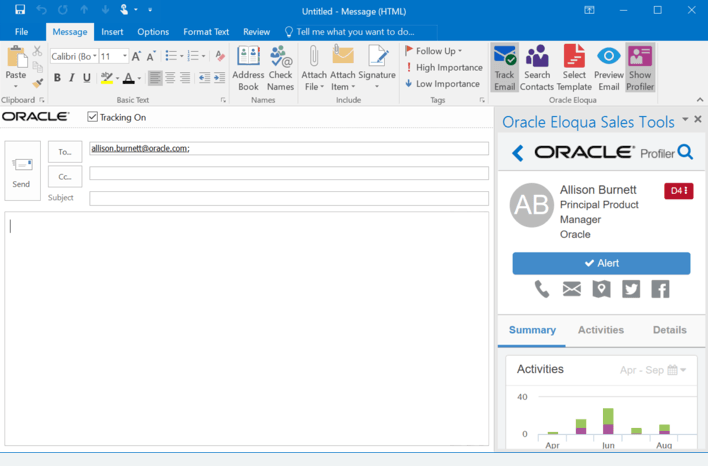This screenshot has width=708, height=466.
Task: Click the text highlight color button
Action: click(x=107, y=78)
